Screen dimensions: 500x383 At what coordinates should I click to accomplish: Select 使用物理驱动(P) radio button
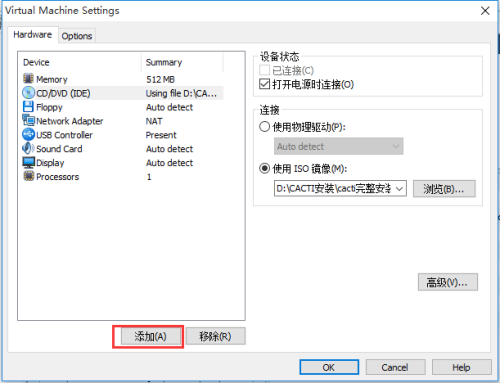(x=264, y=127)
